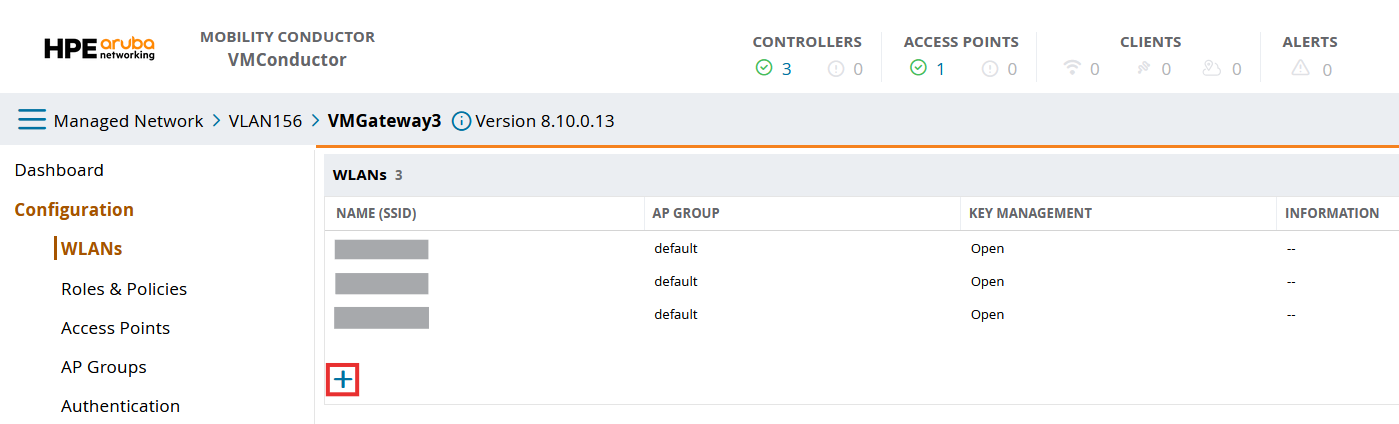This screenshot has width=1399, height=424.
Task: Open AP Groups configuration section
Action: pyautogui.click(x=104, y=367)
